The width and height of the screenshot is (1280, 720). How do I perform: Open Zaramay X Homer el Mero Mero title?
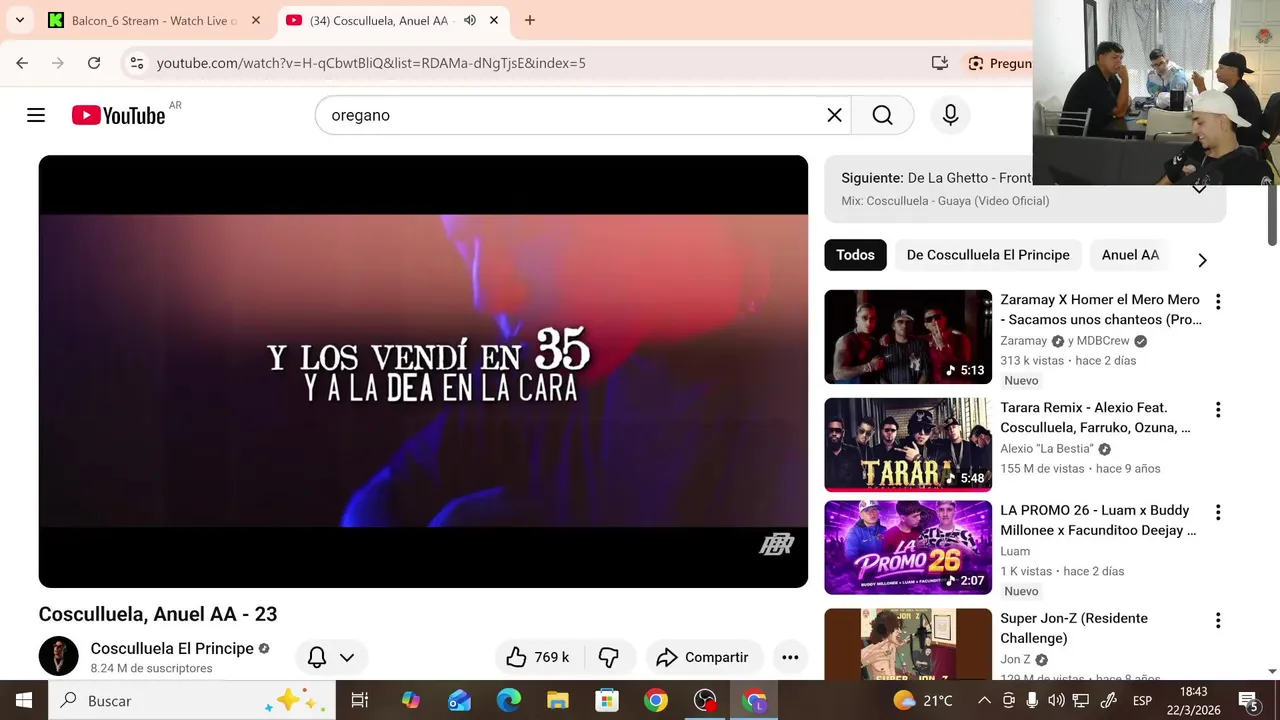(1101, 309)
